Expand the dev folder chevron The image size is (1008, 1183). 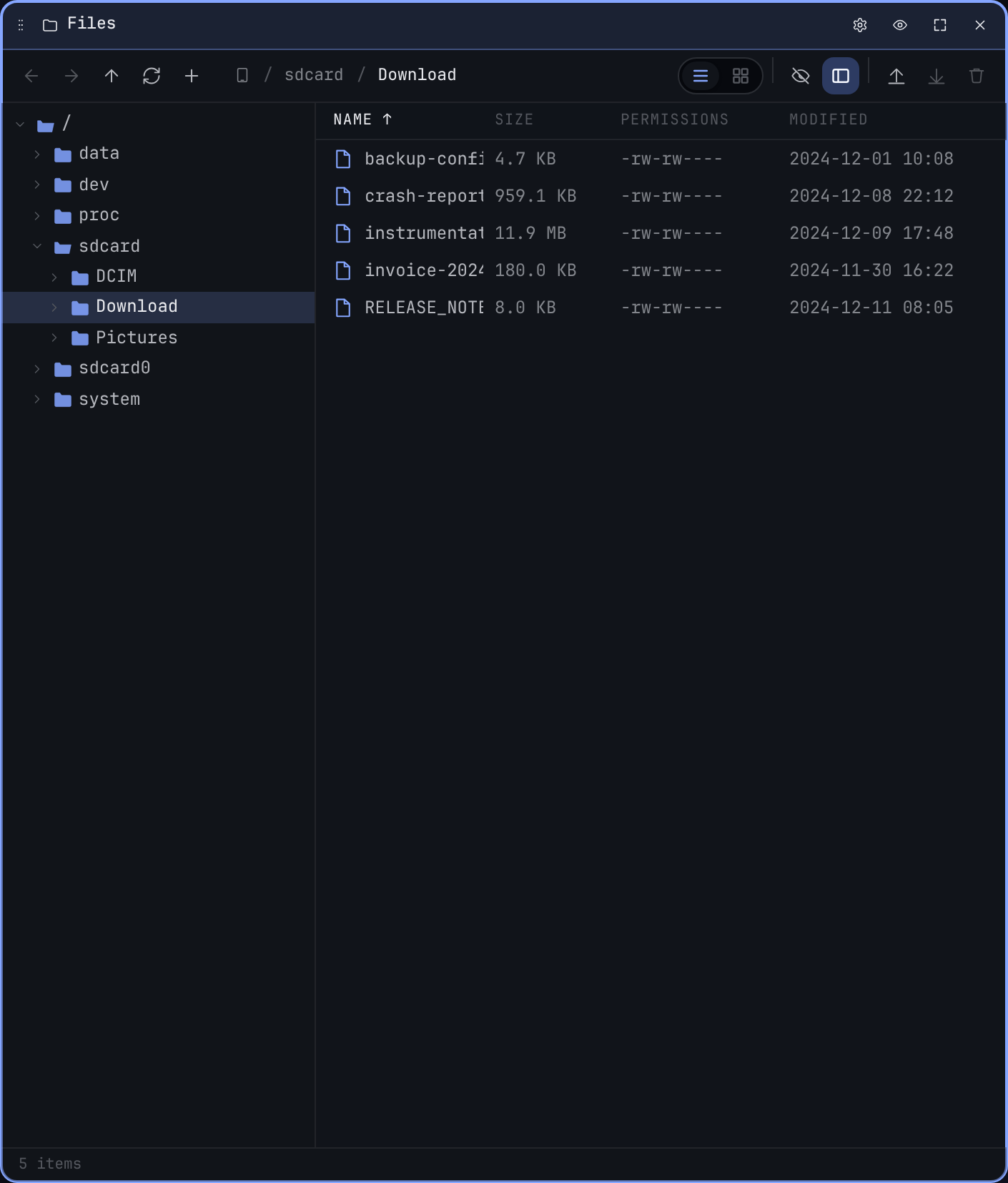click(37, 185)
